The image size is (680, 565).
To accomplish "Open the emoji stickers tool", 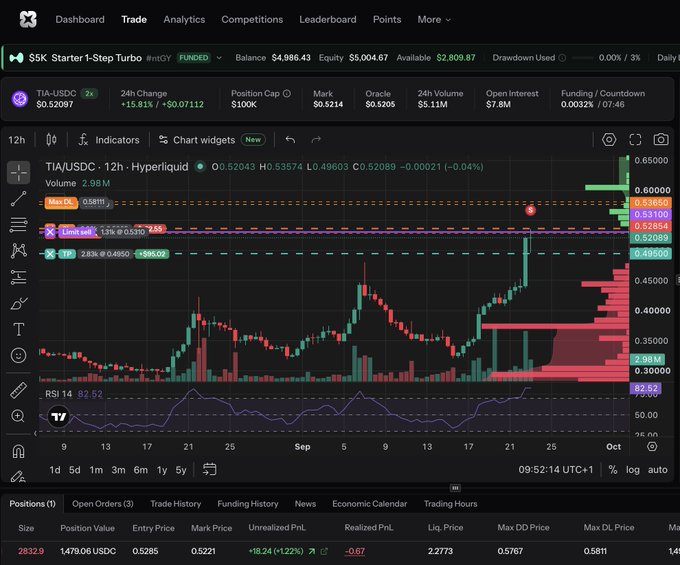I will click(18, 356).
